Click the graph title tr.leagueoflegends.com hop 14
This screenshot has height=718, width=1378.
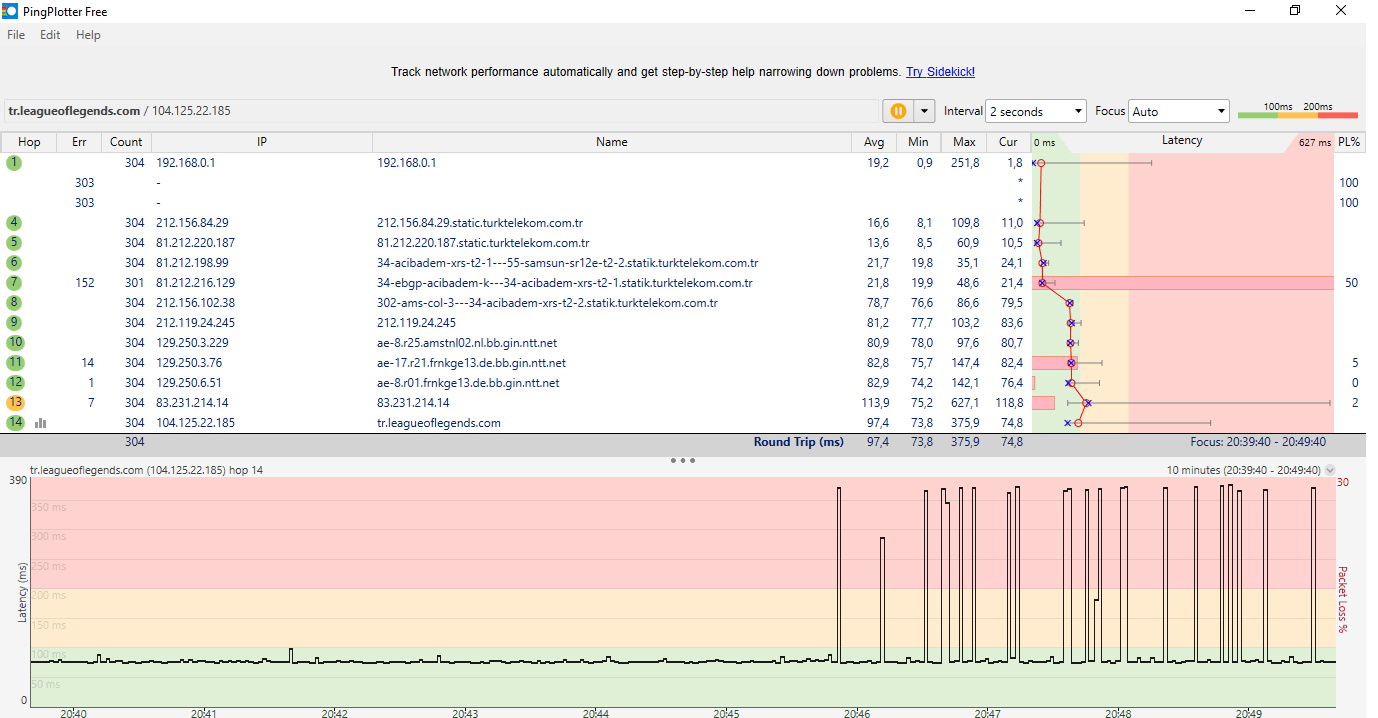click(146, 469)
